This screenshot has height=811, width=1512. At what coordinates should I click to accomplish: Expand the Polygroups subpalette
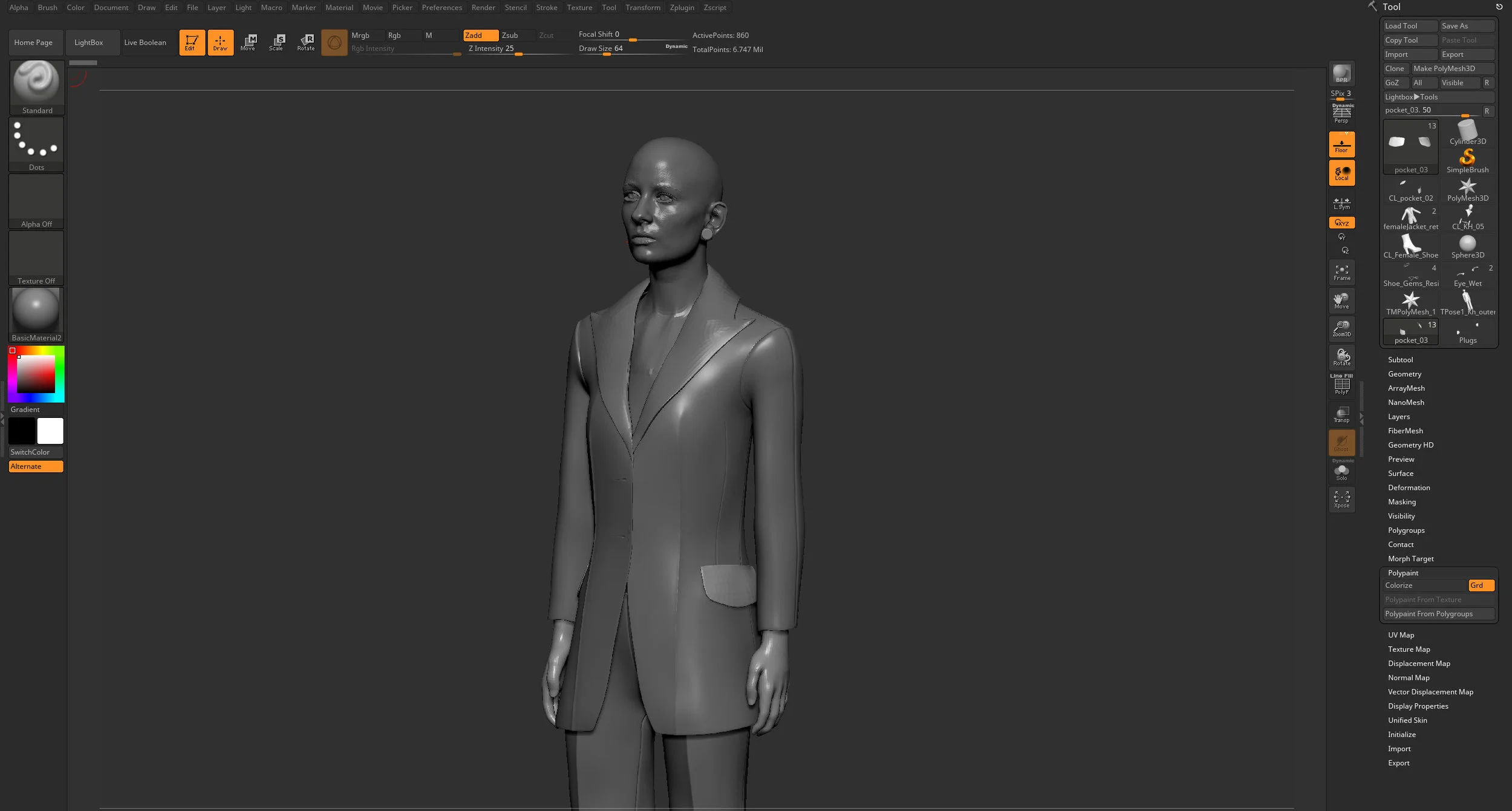click(1406, 530)
